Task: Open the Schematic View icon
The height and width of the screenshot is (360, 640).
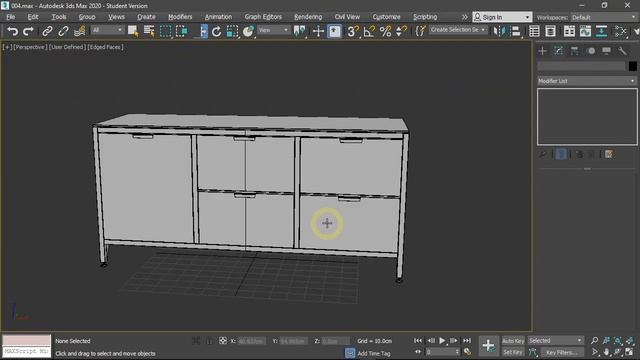Action: [601, 31]
